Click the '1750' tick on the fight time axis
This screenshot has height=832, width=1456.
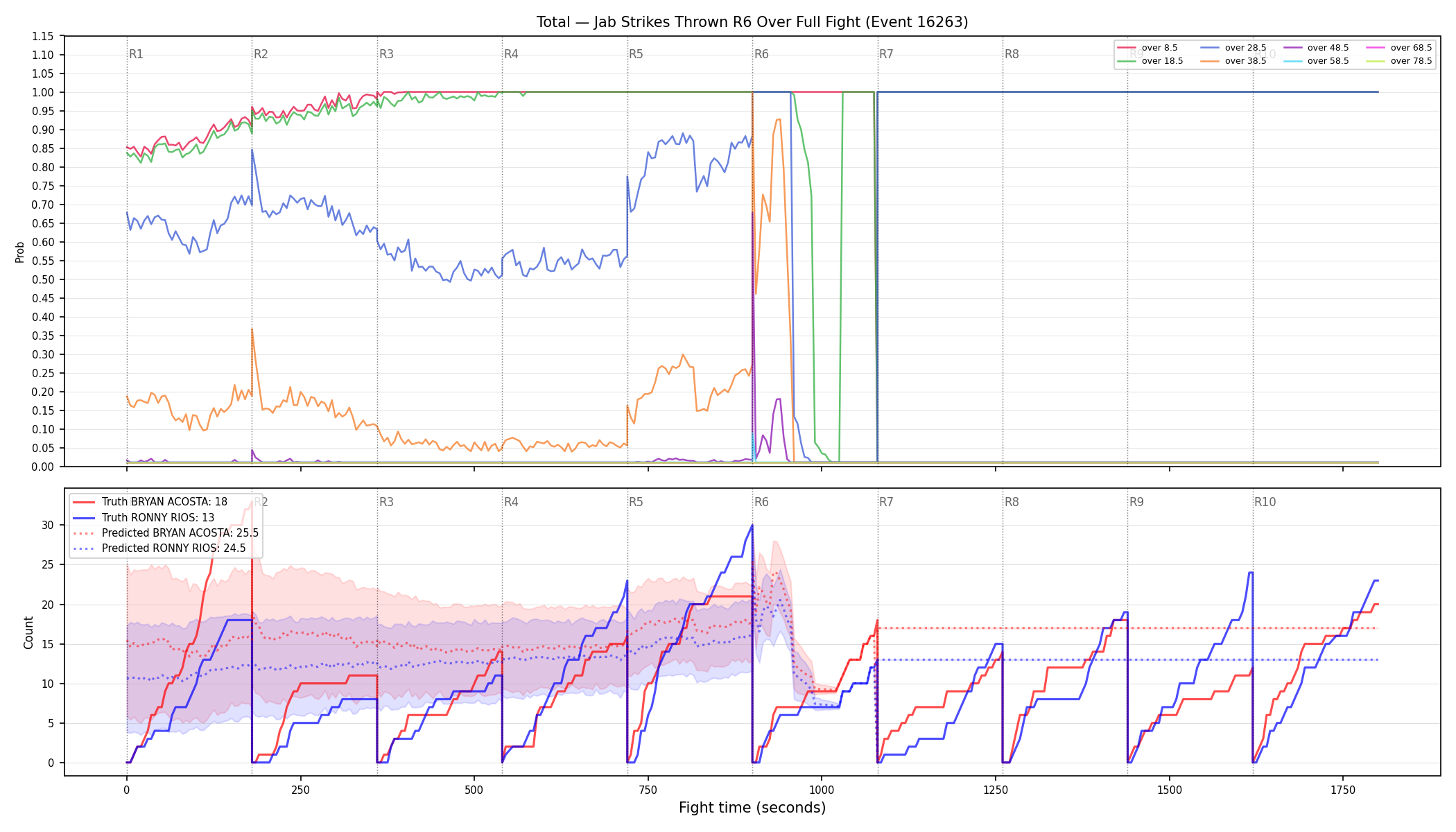[1343, 790]
